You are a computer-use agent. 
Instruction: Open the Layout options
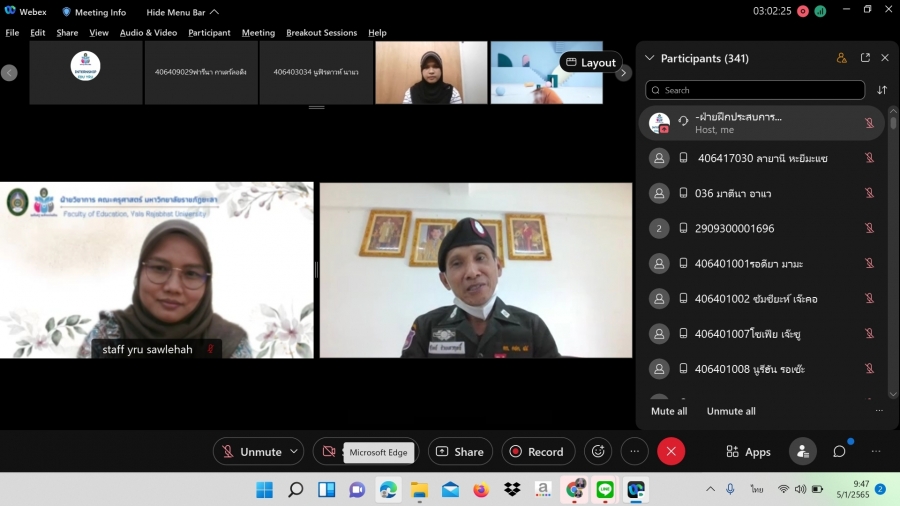coord(590,62)
